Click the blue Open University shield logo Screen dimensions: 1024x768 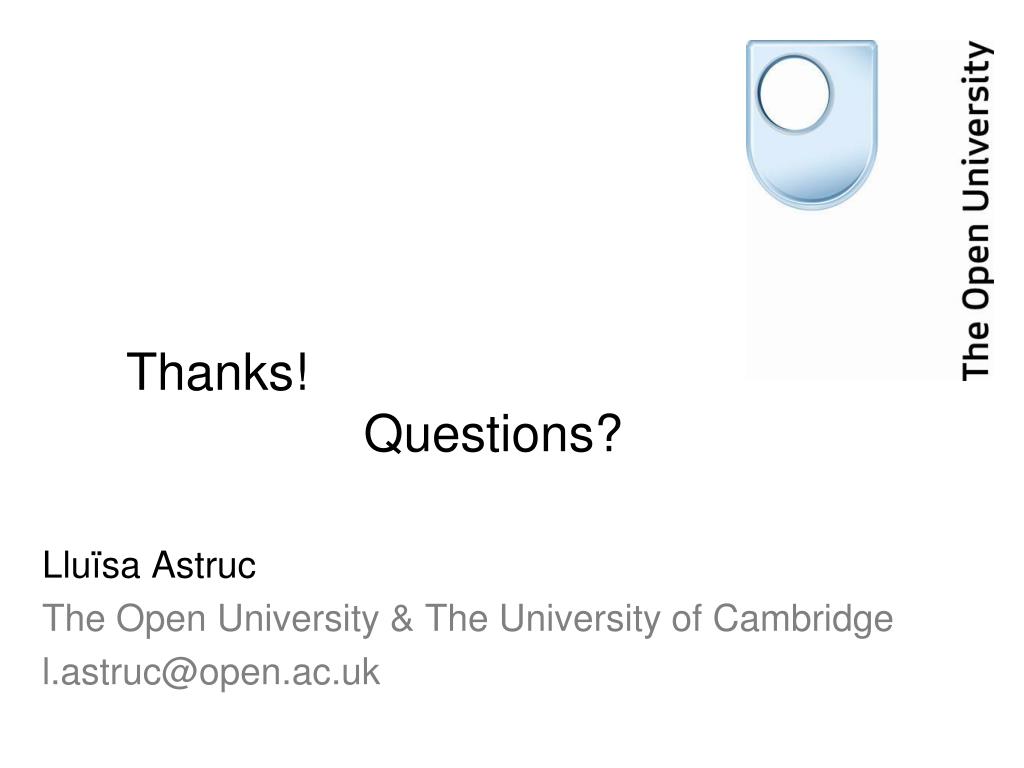pyautogui.click(x=811, y=125)
